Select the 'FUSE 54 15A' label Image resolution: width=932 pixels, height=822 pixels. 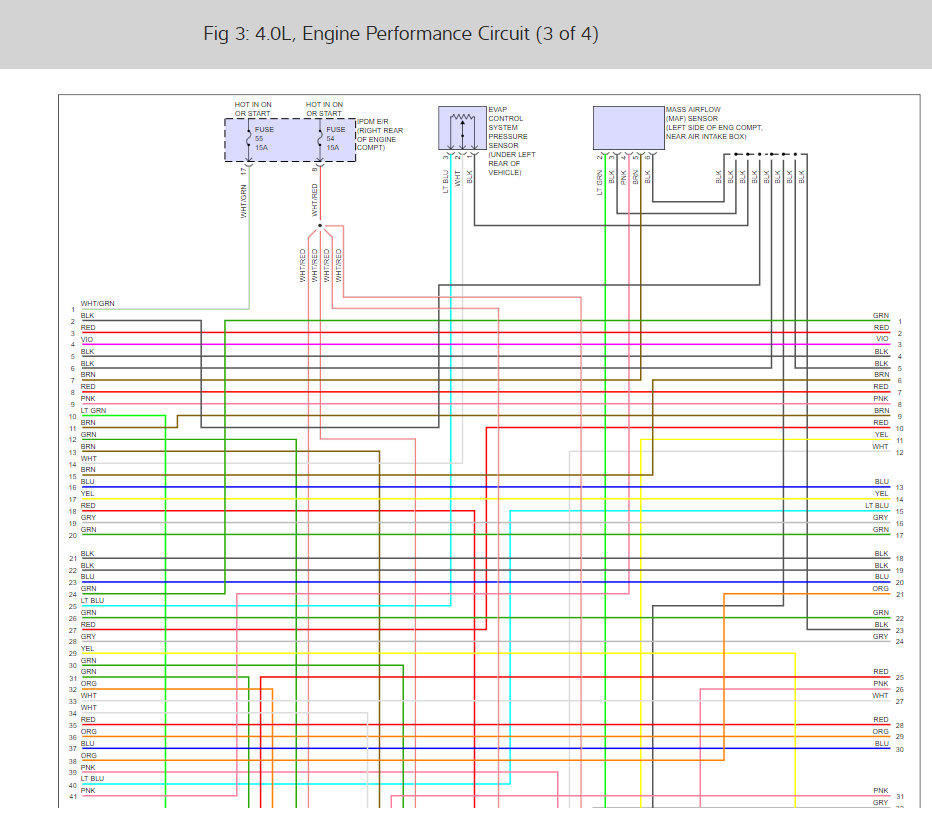click(335, 138)
